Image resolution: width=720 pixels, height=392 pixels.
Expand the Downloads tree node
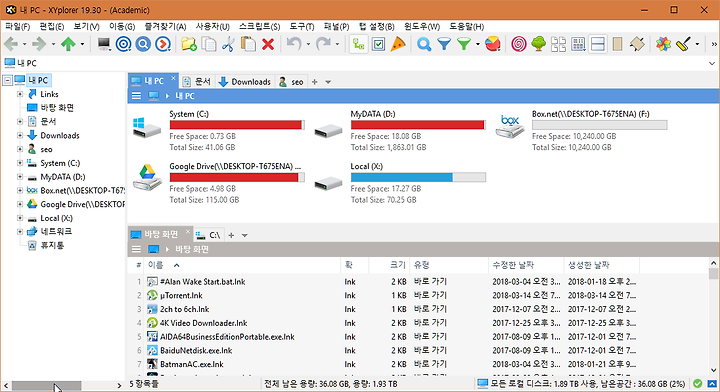(20, 135)
